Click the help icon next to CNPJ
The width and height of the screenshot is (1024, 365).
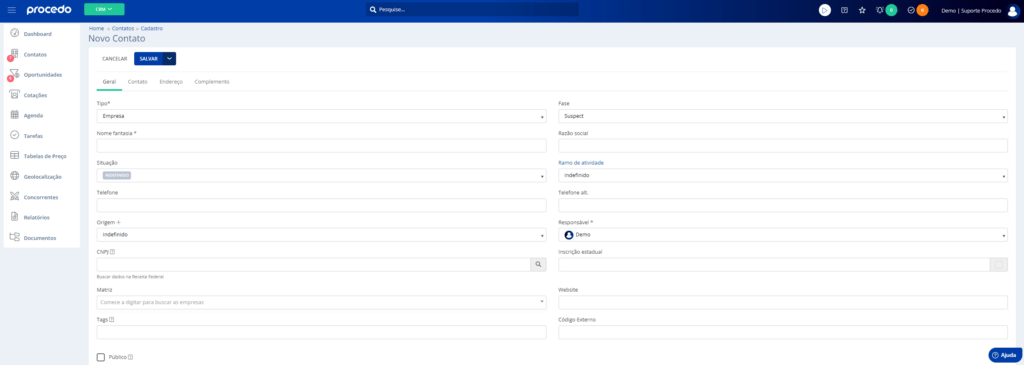(x=113, y=252)
